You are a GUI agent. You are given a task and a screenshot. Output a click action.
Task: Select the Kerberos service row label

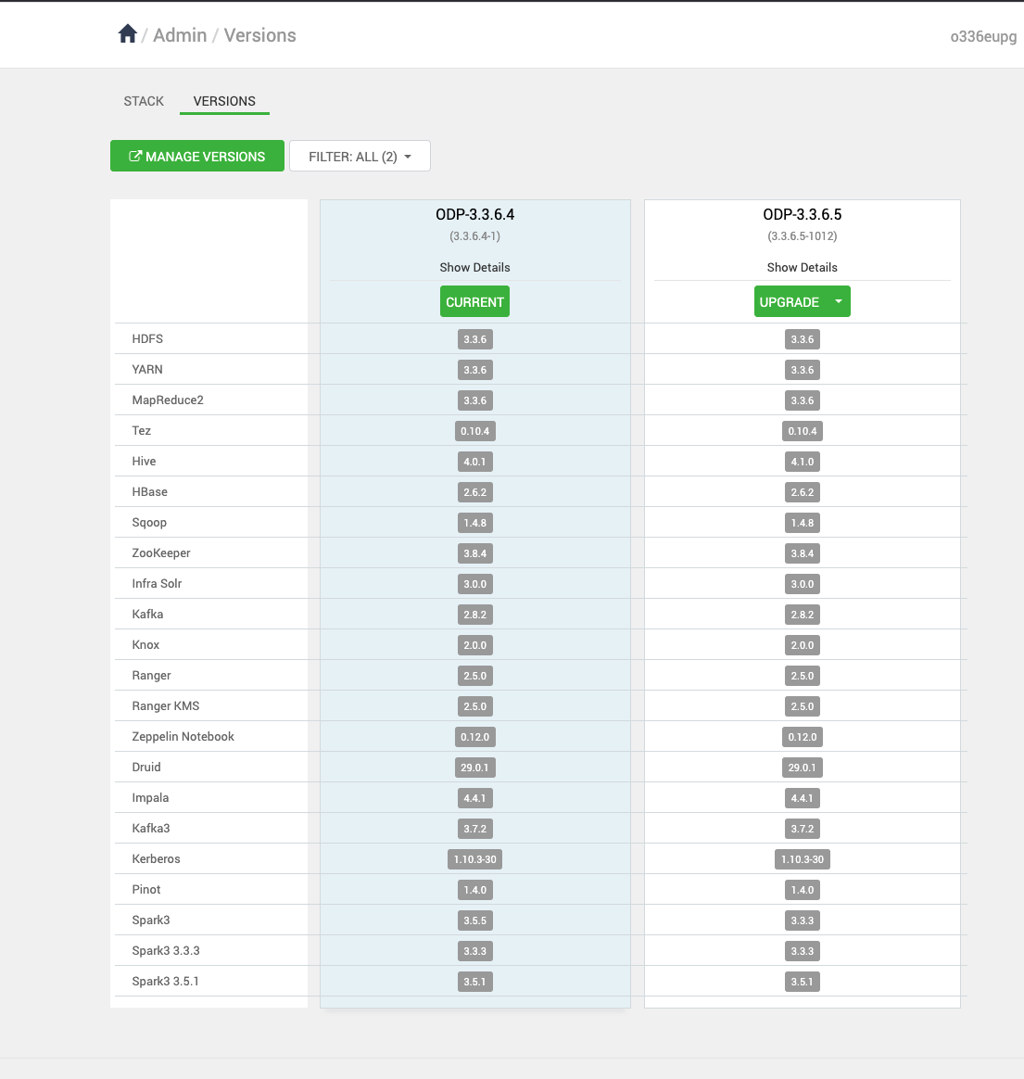point(156,859)
